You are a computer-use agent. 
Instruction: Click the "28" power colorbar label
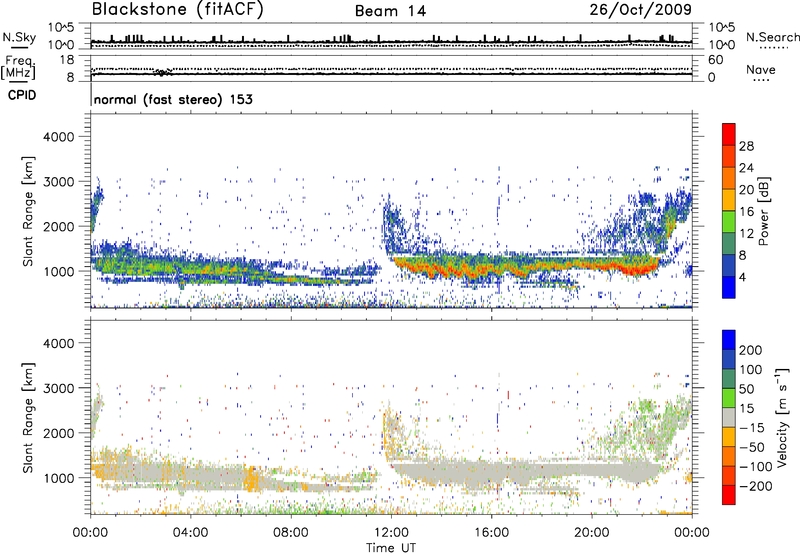[746, 146]
